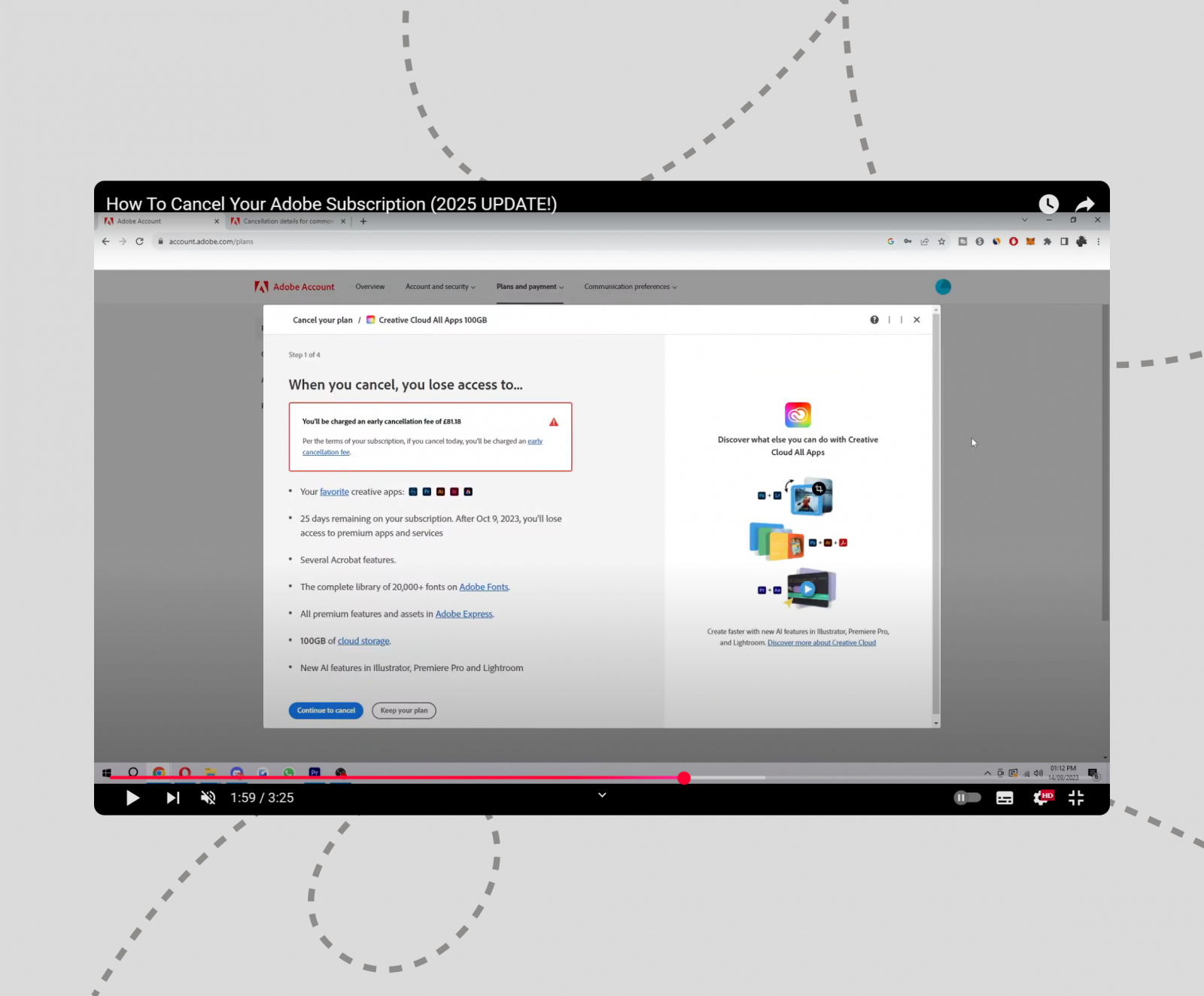The height and width of the screenshot is (996, 1204).
Task: Click the Watch Later clock icon on the video
Action: click(x=1047, y=204)
